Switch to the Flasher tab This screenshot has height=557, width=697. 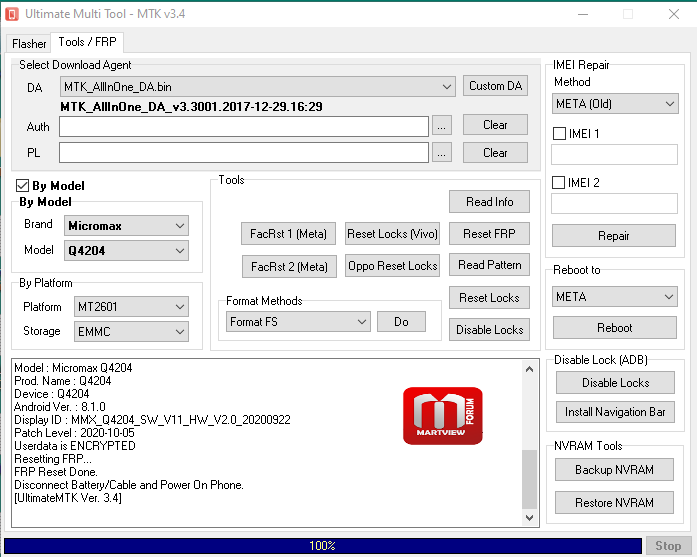(29, 44)
